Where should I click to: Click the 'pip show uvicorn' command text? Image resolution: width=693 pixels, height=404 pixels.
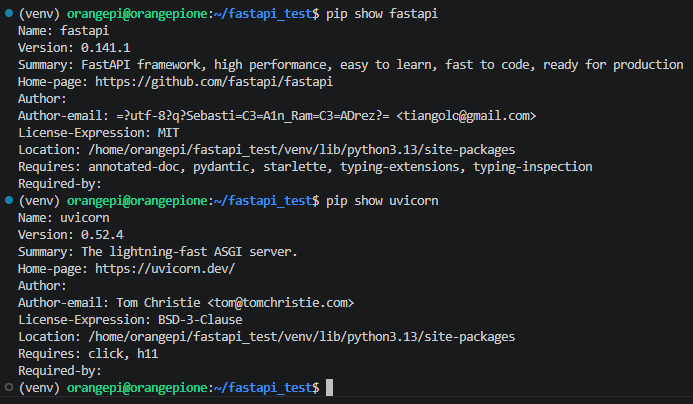382,201
